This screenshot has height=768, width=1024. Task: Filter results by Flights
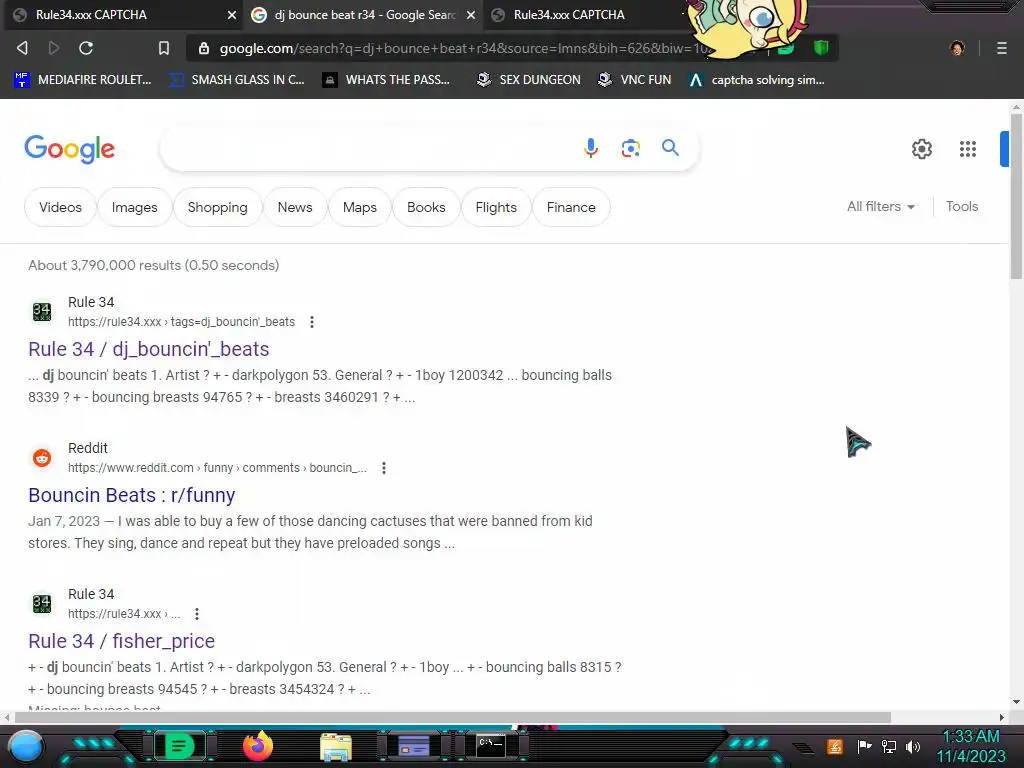click(x=496, y=207)
